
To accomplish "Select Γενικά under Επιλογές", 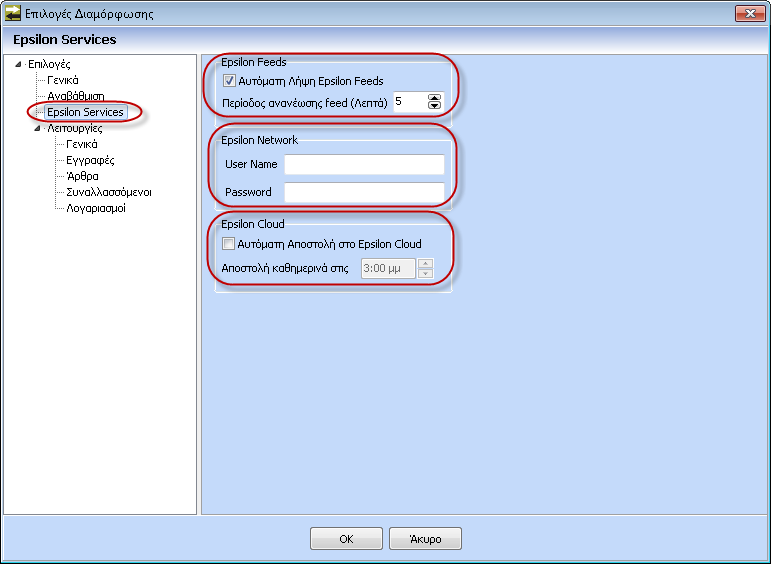I will click(x=62, y=80).
